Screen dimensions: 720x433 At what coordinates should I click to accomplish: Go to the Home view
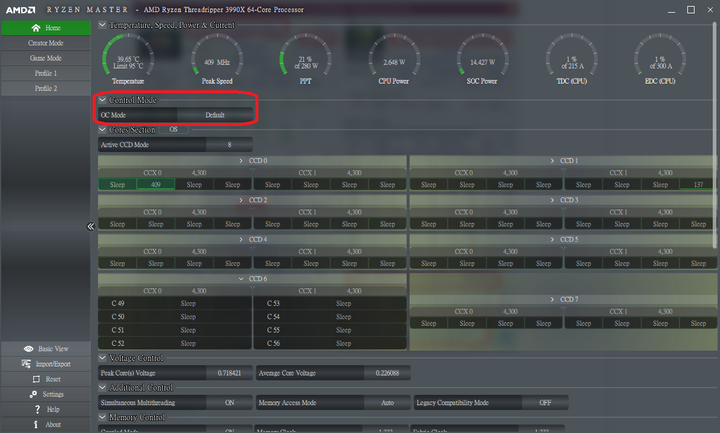(x=46, y=28)
